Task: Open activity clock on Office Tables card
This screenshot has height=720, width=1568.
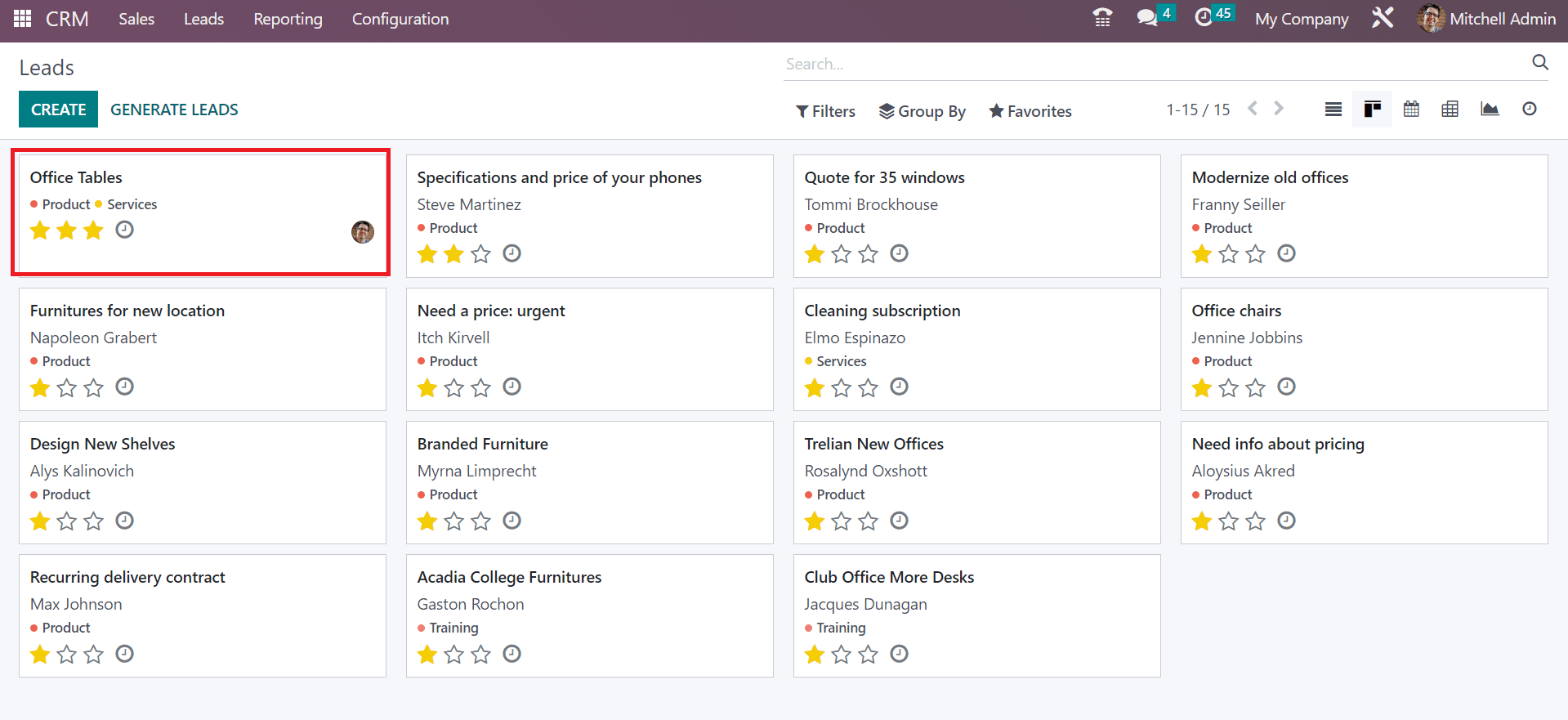Action: tap(124, 230)
